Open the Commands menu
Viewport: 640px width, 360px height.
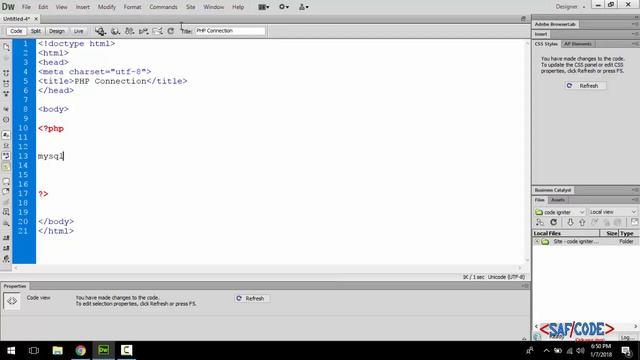[163, 7]
